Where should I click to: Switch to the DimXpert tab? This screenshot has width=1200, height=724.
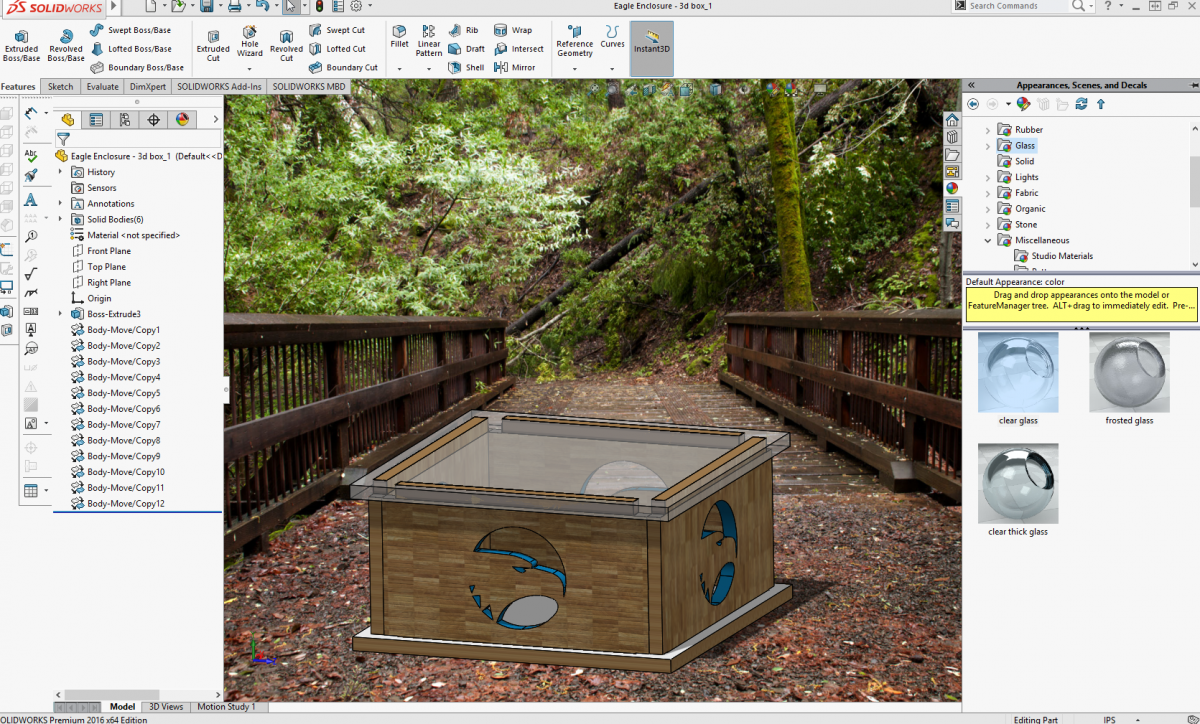pyautogui.click(x=148, y=87)
